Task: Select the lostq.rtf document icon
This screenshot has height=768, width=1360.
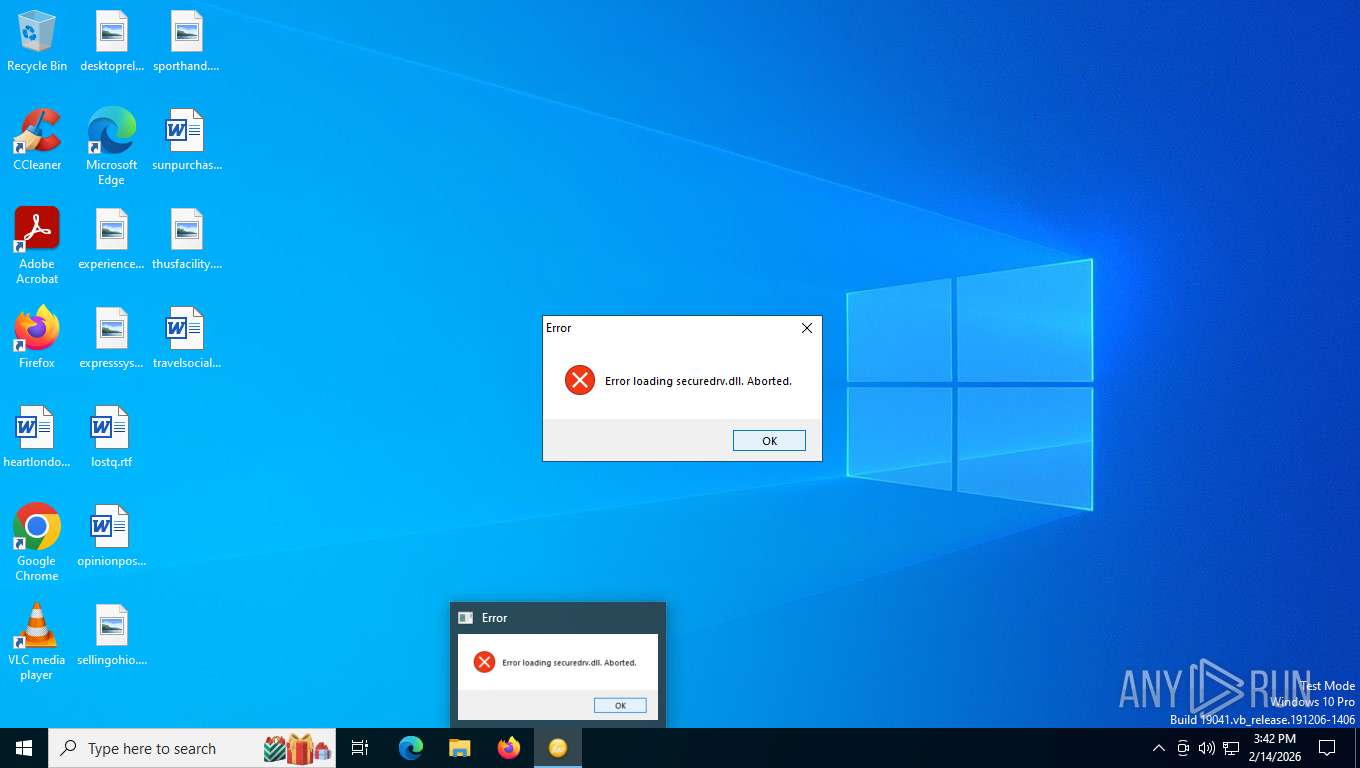Action: (111, 437)
